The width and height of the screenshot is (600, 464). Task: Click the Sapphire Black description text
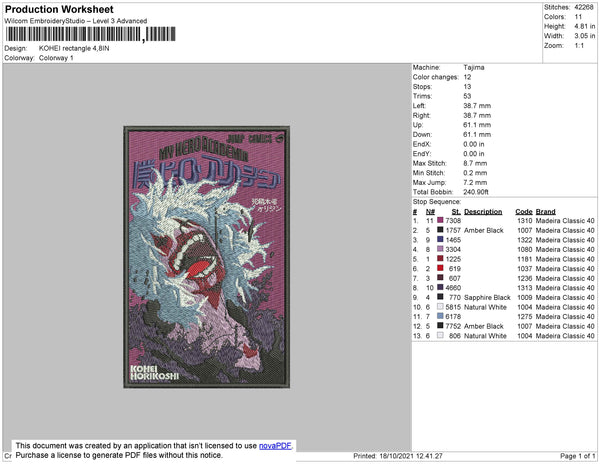pyautogui.click(x=487, y=297)
